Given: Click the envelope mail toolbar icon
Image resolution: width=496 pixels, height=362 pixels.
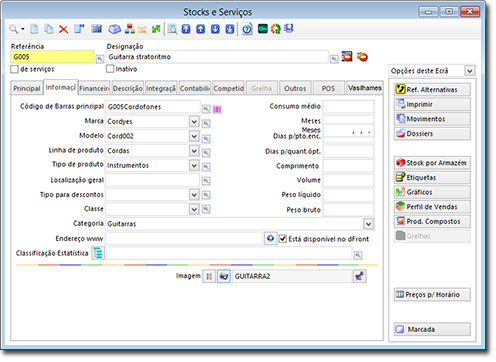Looking at the screenshot, I should click(142, 29).
